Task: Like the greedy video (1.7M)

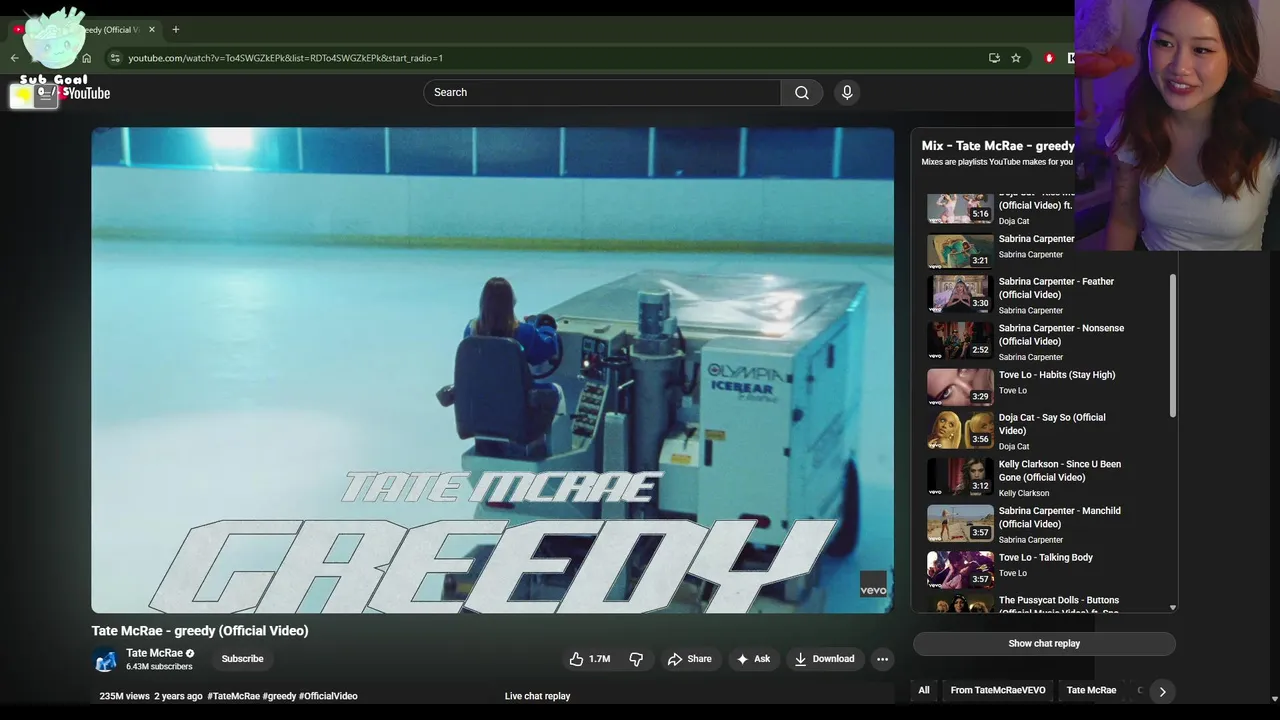Action: (589, 659)
